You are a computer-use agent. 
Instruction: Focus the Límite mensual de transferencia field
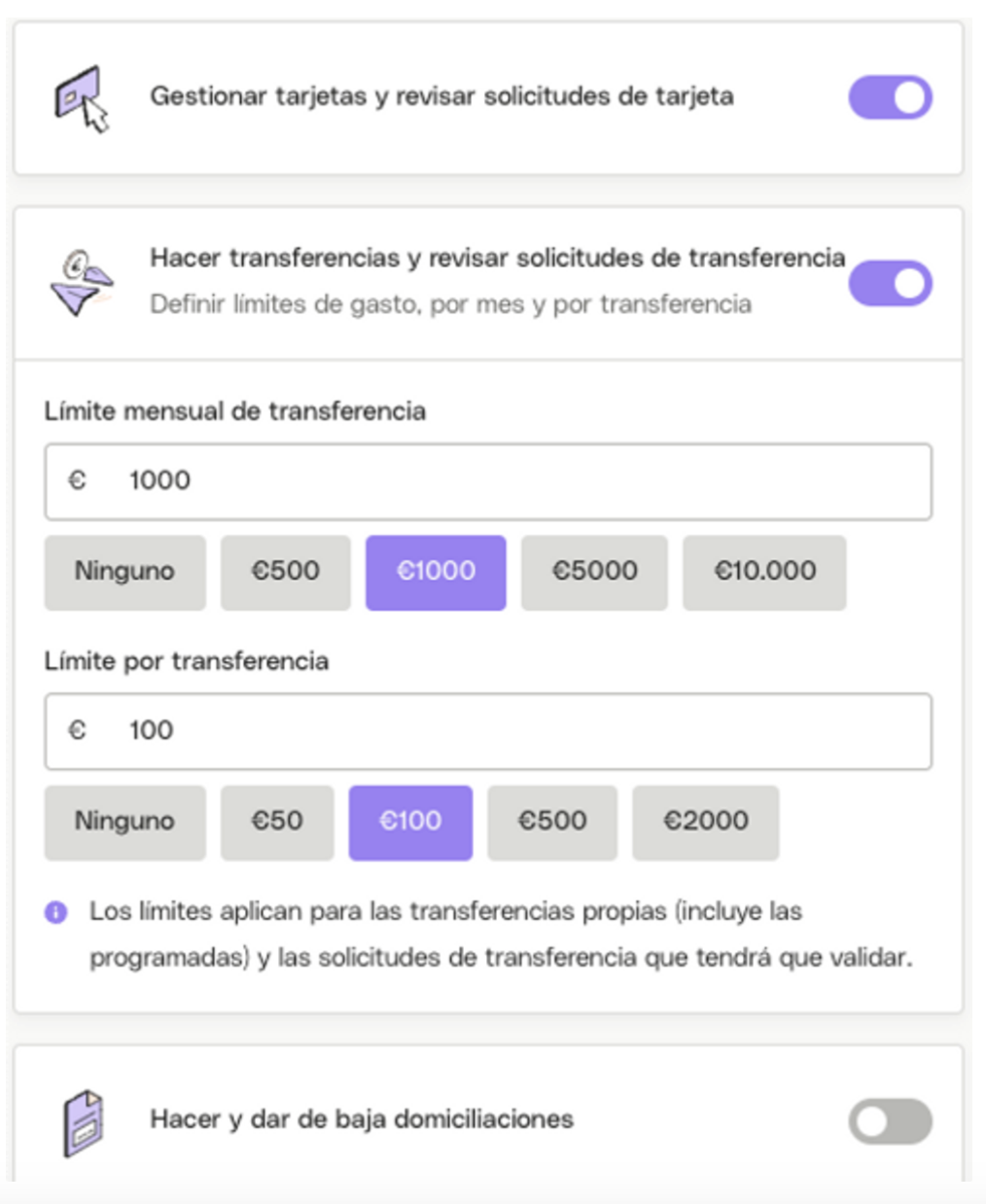pos(488,481)
